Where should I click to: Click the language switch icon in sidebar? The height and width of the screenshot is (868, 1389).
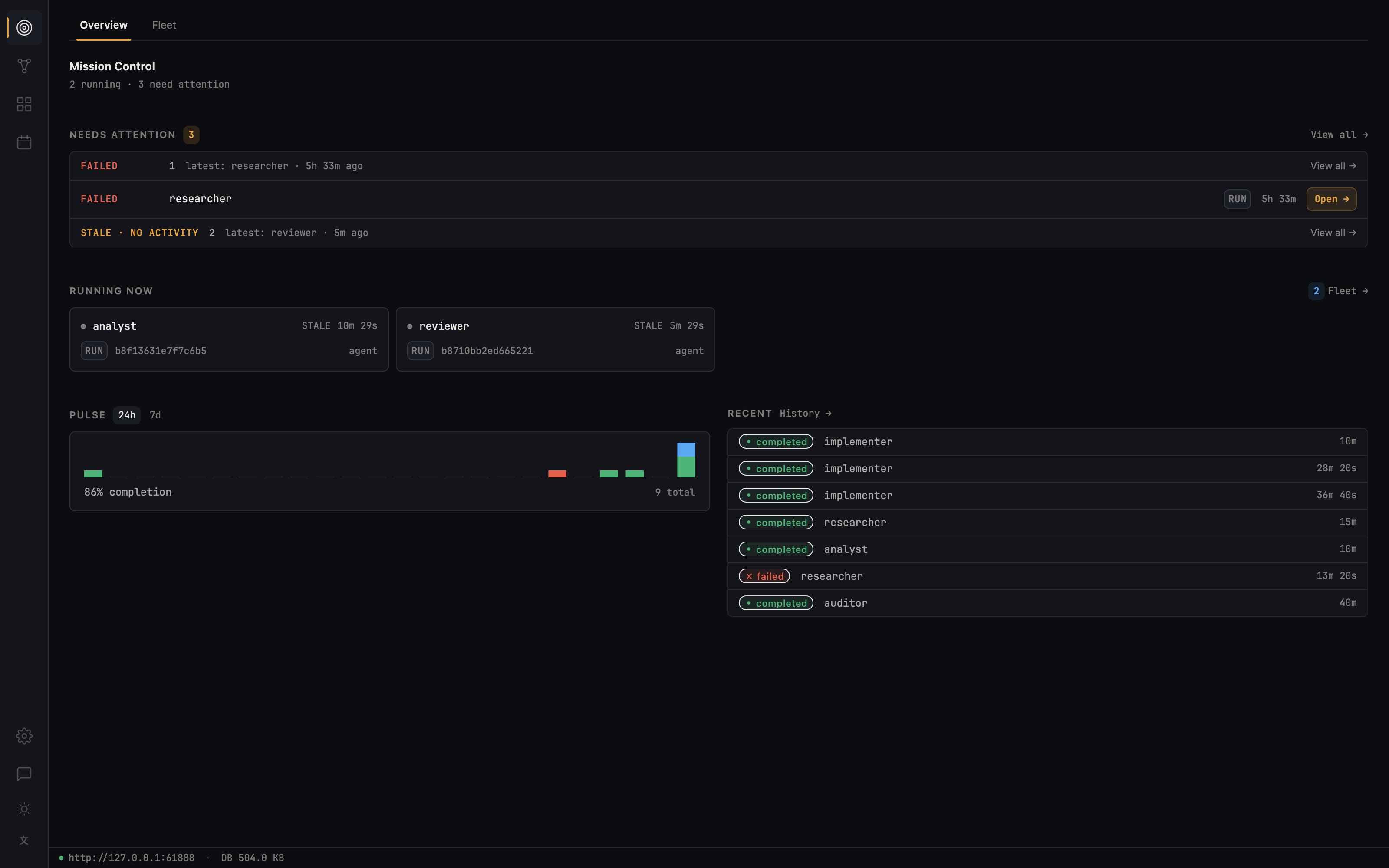click(x=24, y=841)
